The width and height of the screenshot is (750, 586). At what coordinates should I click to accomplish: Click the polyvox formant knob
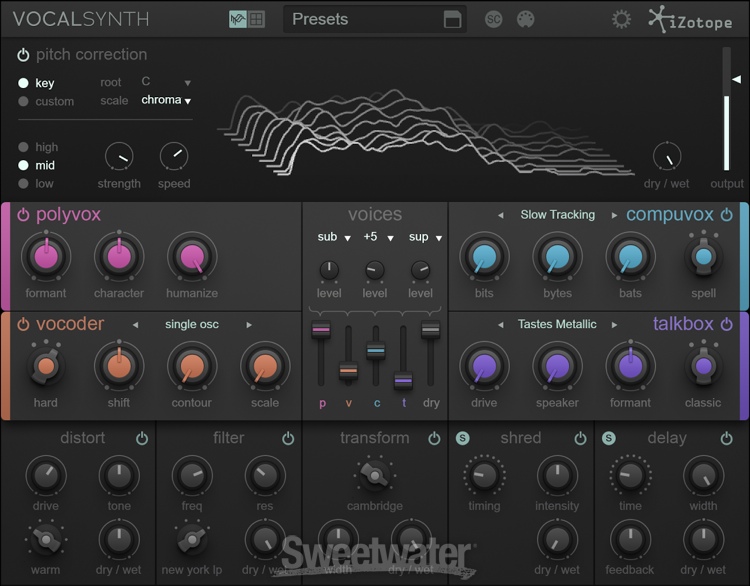click(46, 257)
